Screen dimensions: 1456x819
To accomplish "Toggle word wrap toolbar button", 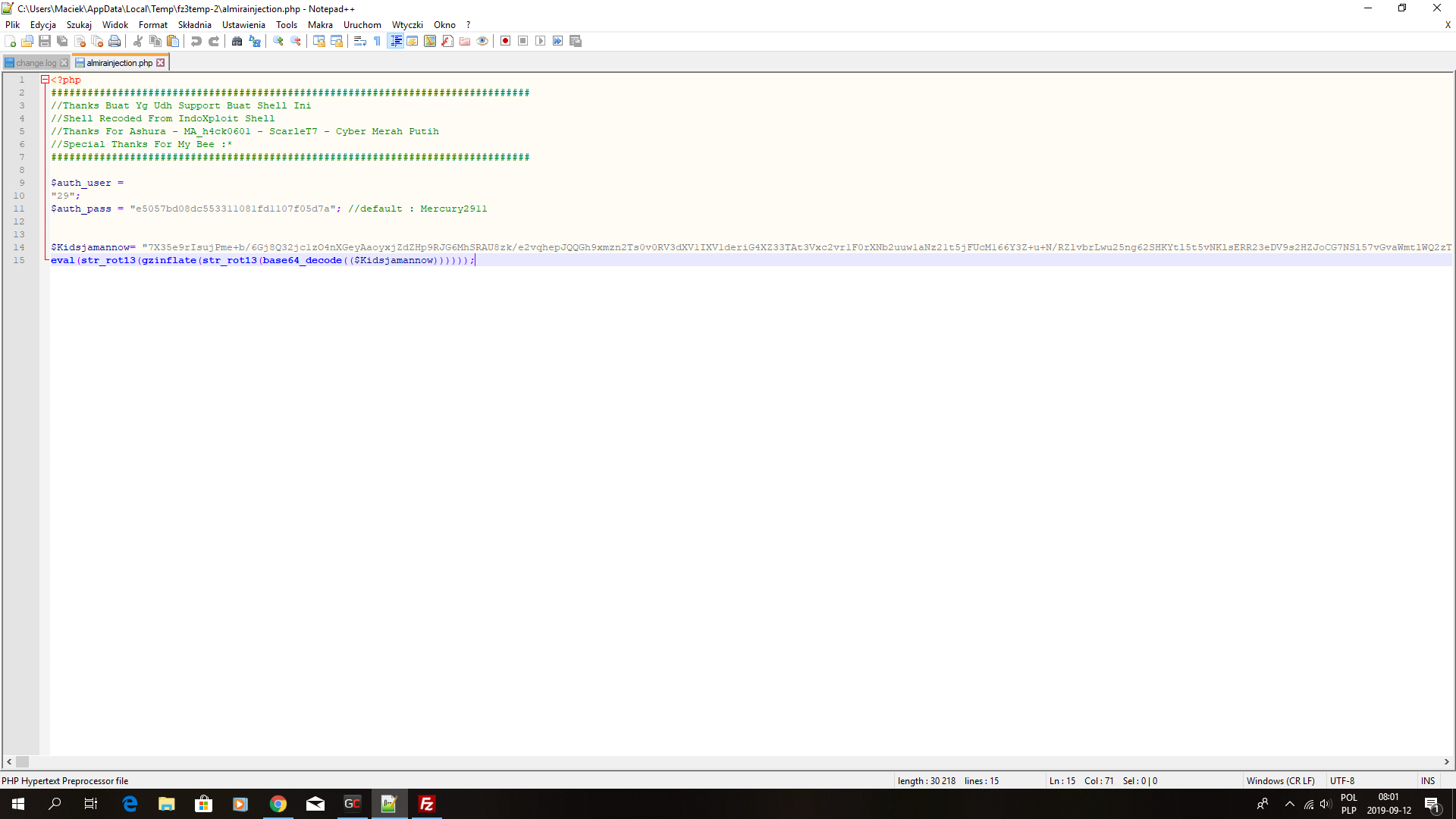I will coord(360,41).
